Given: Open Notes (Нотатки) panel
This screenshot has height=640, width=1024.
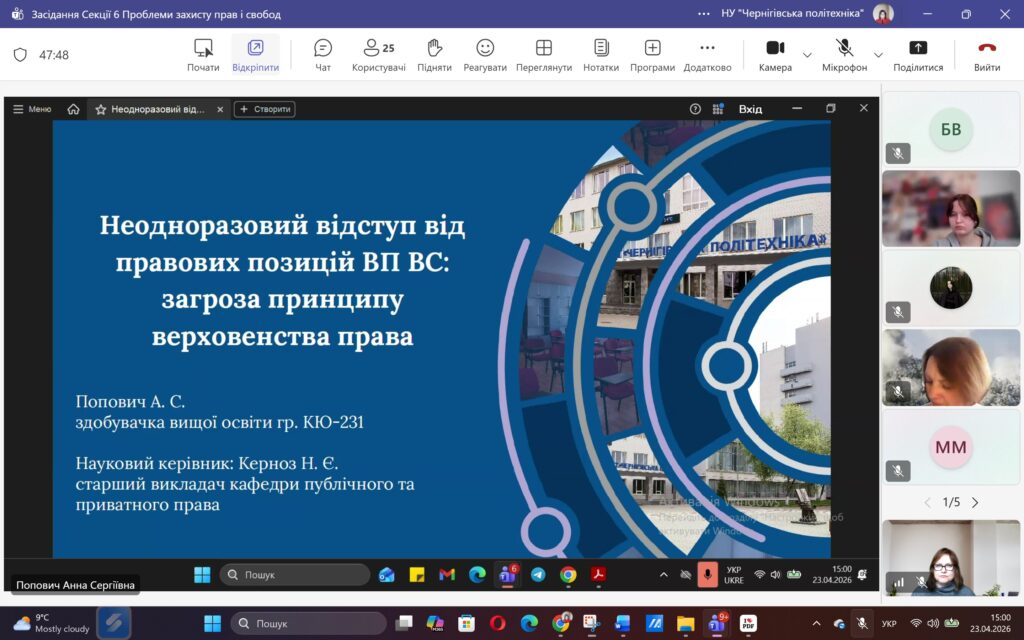Looking at the screenshot, I should point(601,54).
